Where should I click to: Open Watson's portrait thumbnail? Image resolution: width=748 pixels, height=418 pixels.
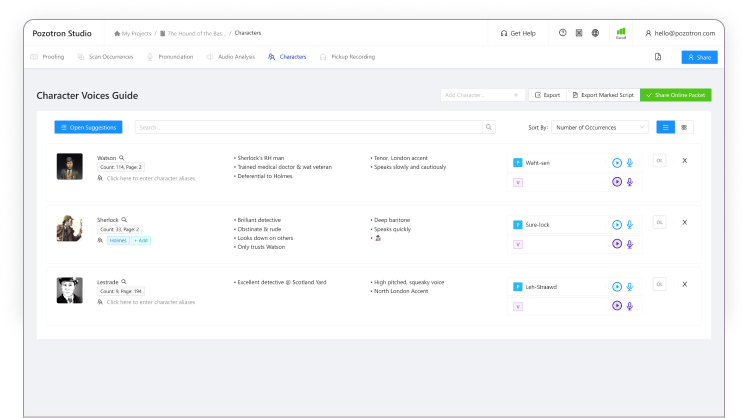coord(70,167)
